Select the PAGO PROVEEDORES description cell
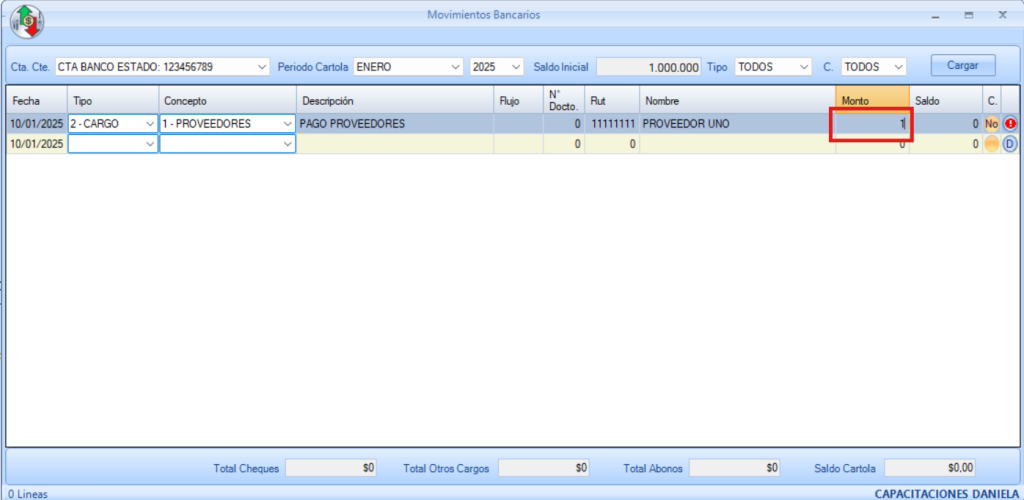The image size is (1024, 500). point(395,124)
